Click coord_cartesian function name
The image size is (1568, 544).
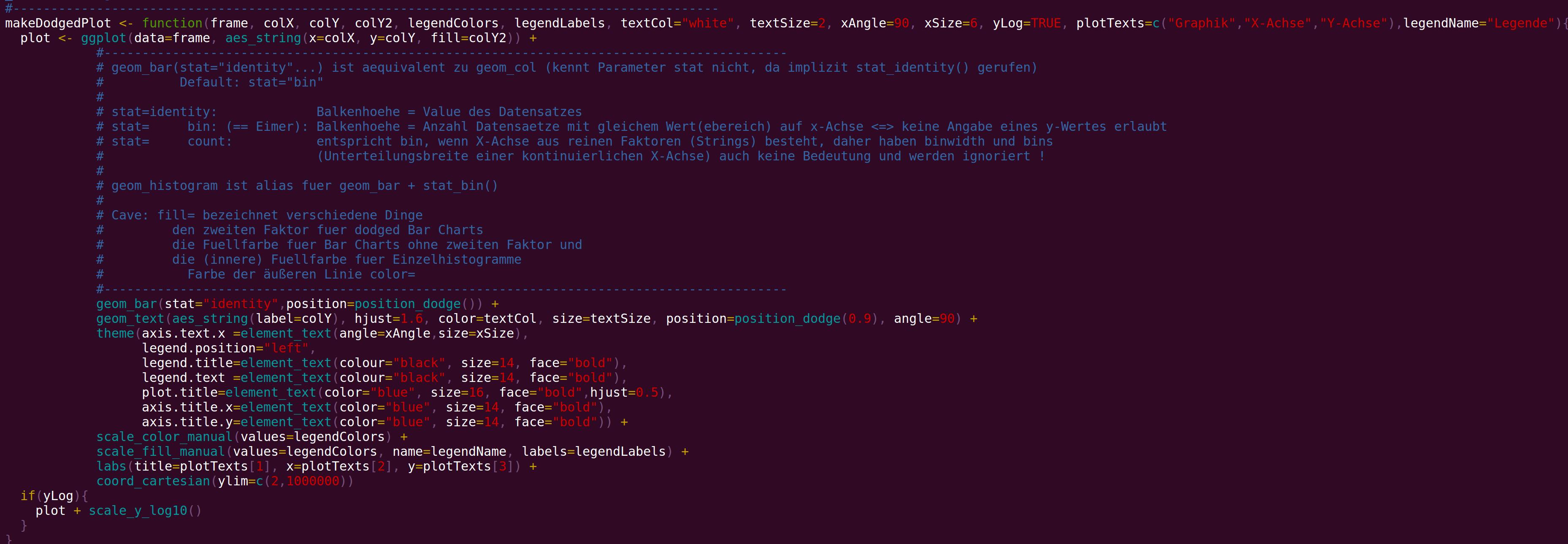(x=153, y=481)
